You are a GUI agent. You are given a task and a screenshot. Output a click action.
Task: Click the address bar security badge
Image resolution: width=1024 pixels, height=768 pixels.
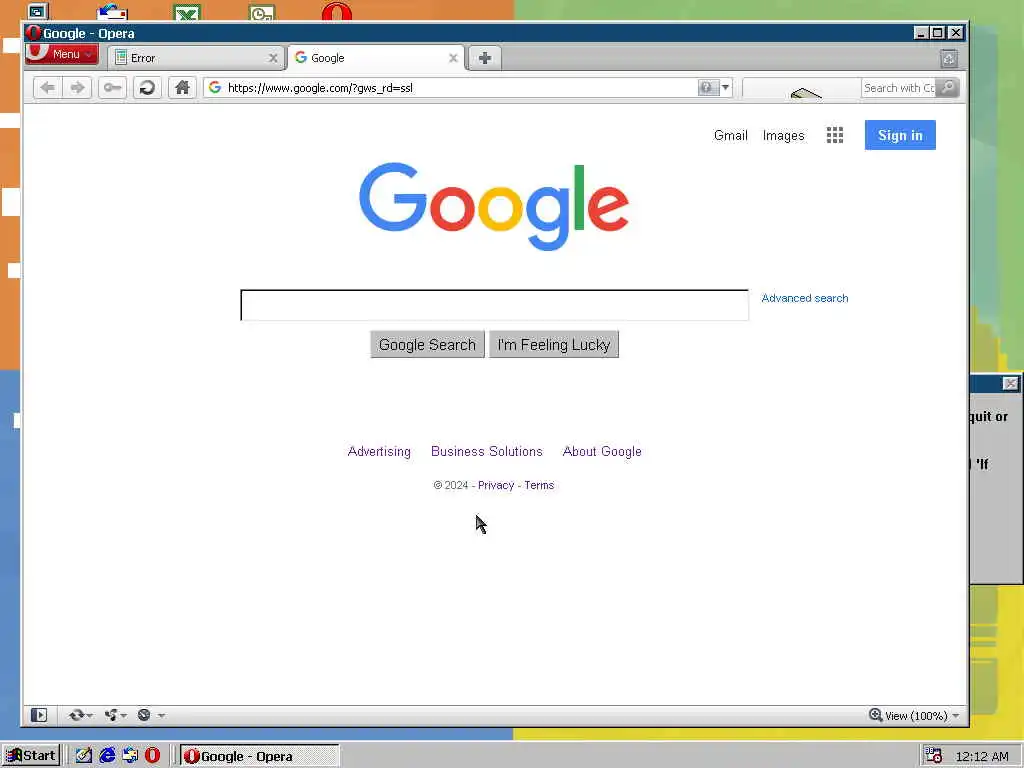tap(707, 88)
